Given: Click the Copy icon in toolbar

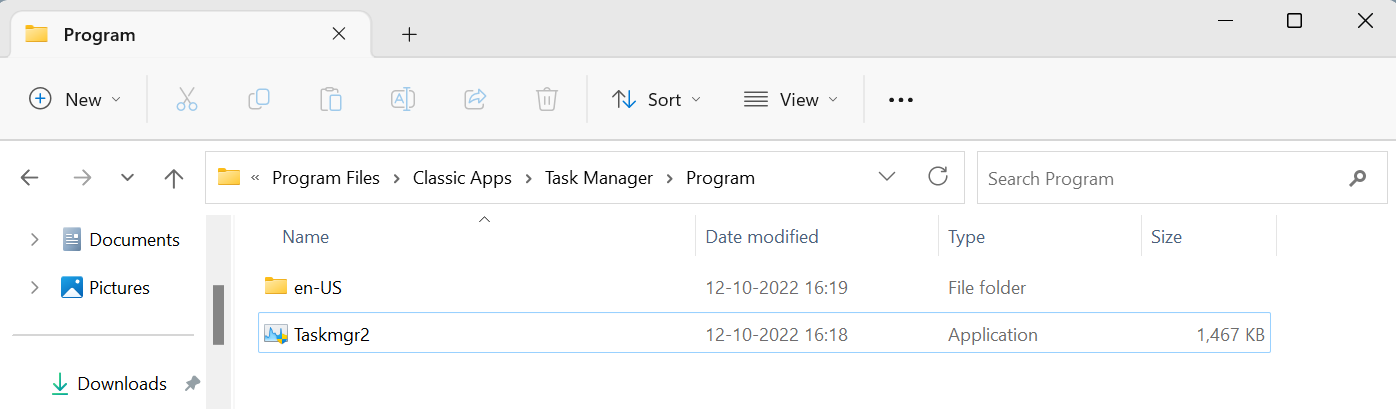Looking at the screenshot, I should click(x=259, y=99).
